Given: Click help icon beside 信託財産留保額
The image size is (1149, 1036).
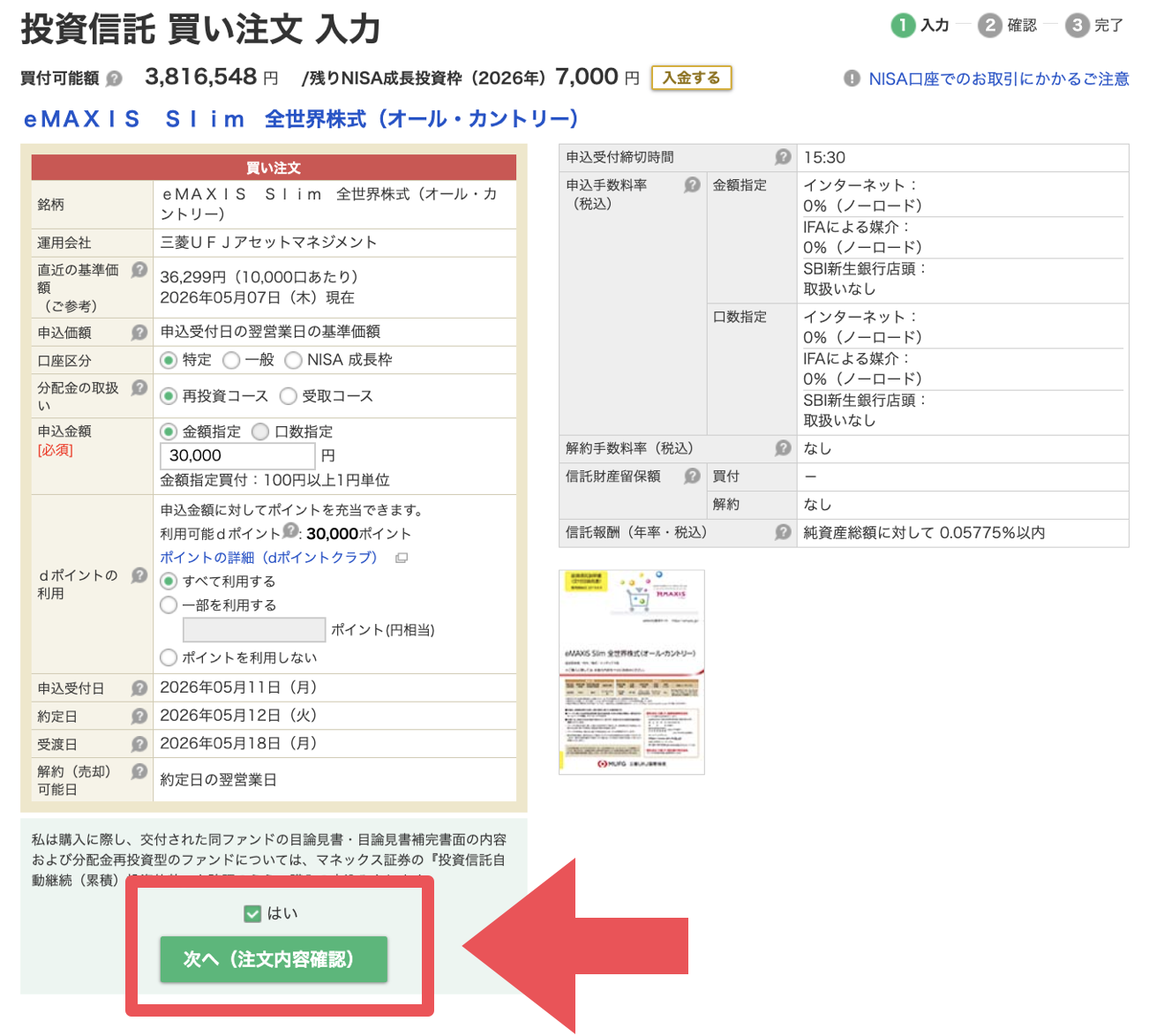Looking at the screenshot, I should [693, 477].
